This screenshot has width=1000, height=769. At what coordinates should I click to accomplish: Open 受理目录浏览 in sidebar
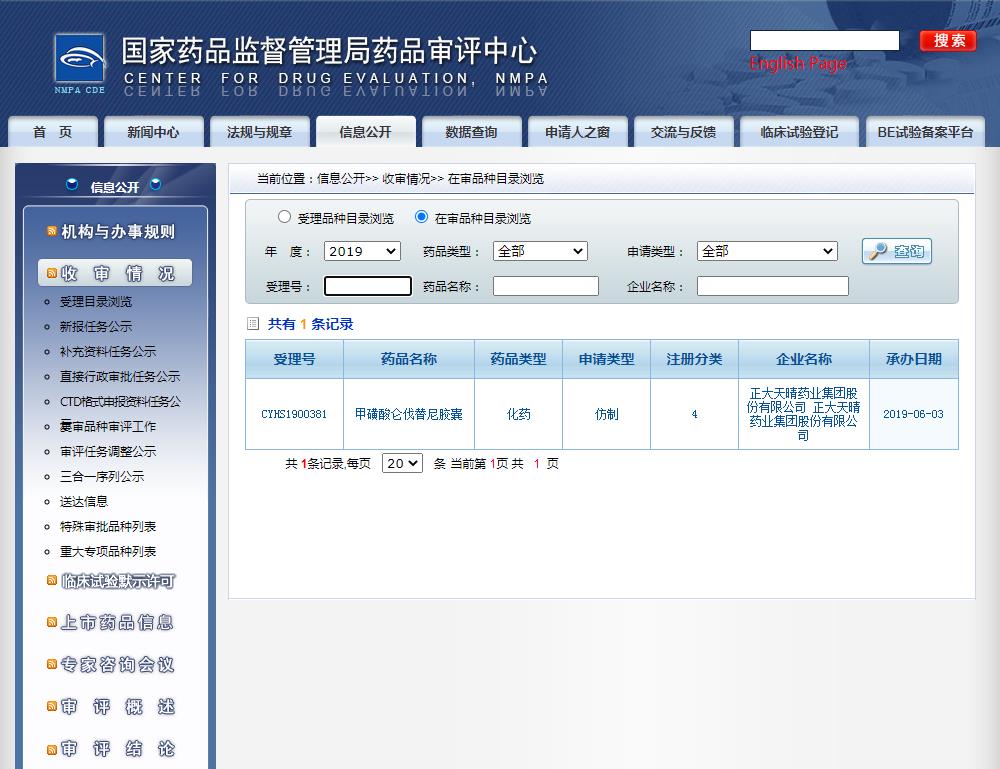96,302
